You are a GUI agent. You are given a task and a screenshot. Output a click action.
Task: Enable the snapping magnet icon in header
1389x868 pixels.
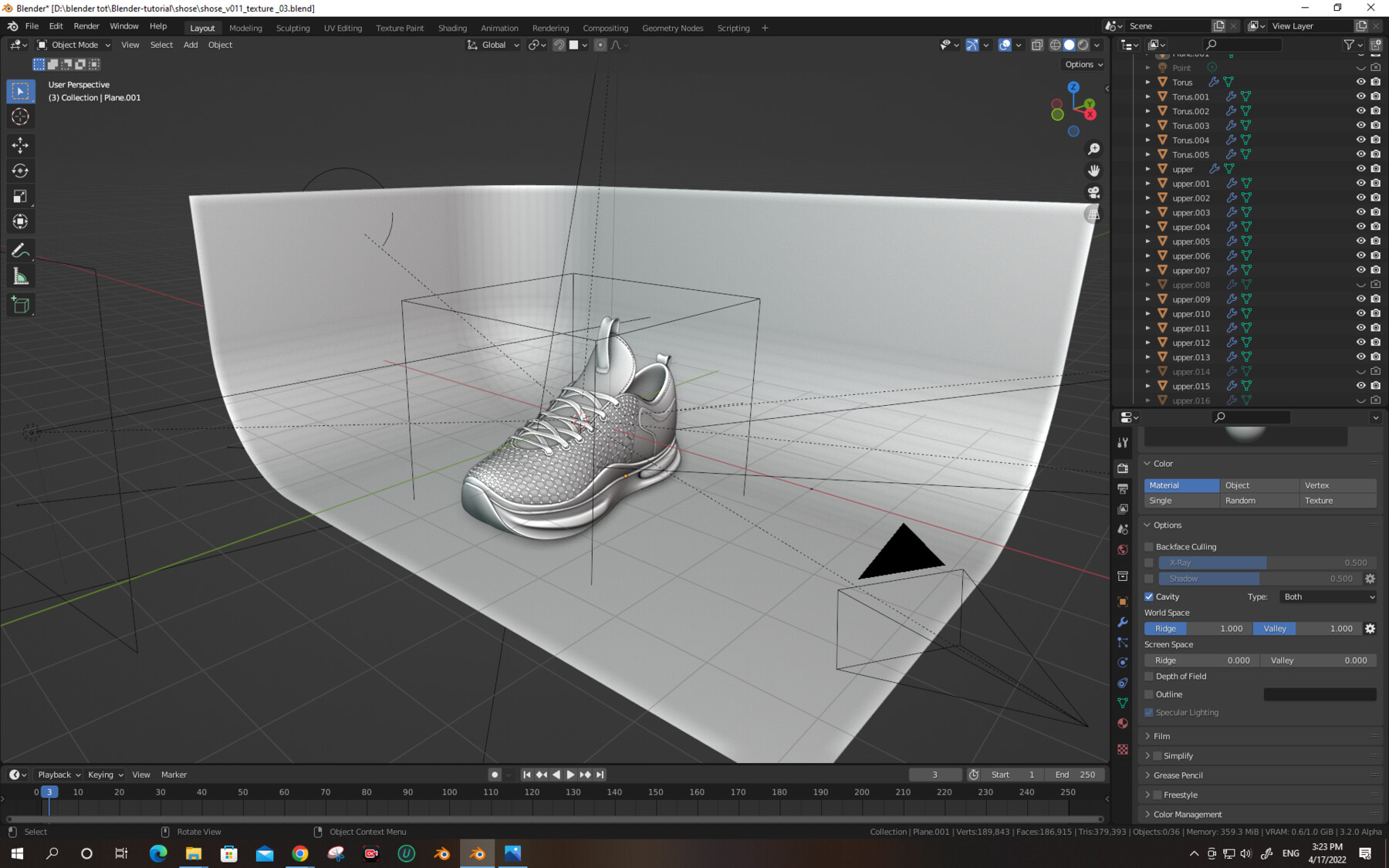(x=559, y=45)
